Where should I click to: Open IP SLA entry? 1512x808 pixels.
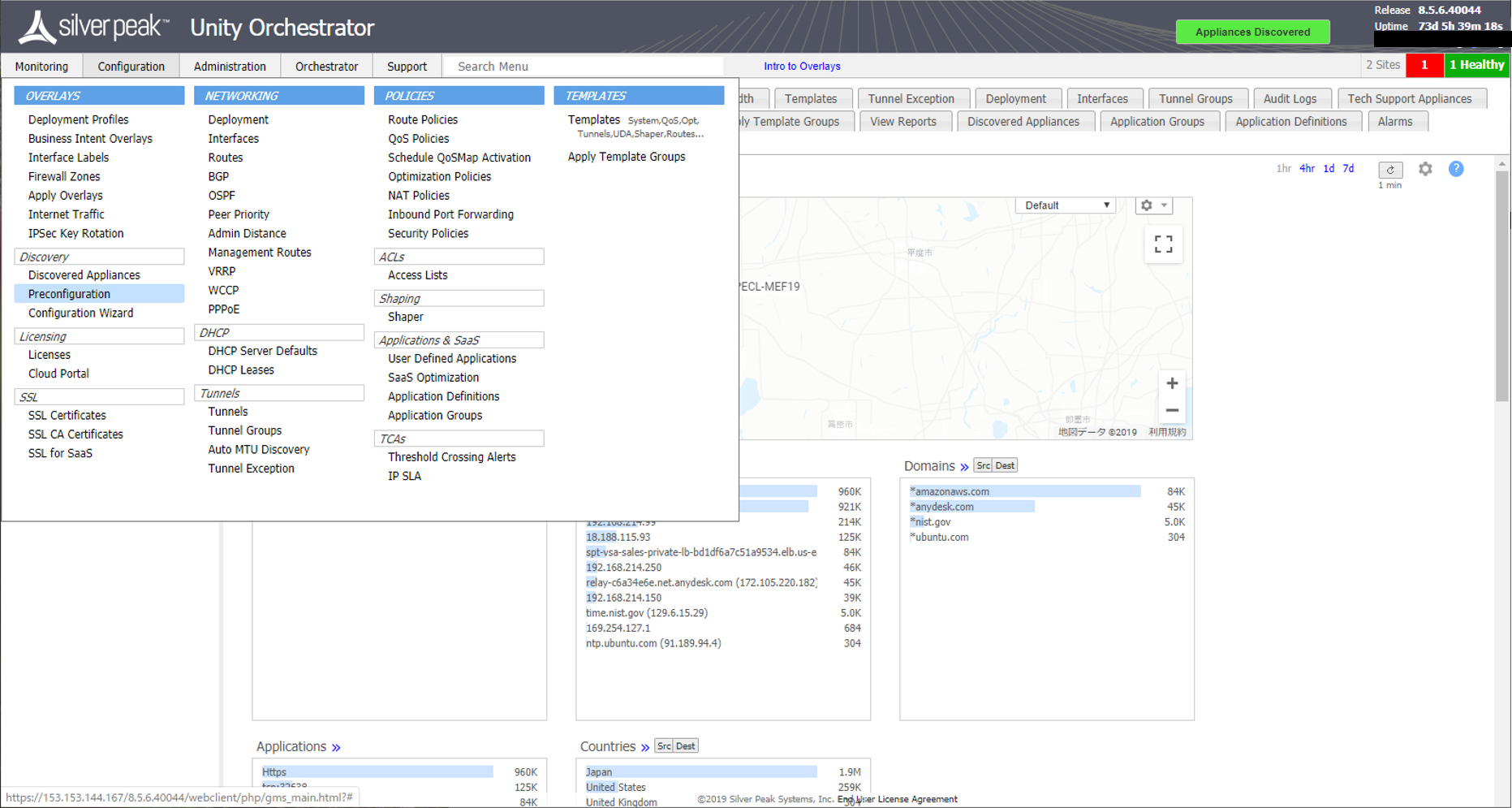click(404, 476)
